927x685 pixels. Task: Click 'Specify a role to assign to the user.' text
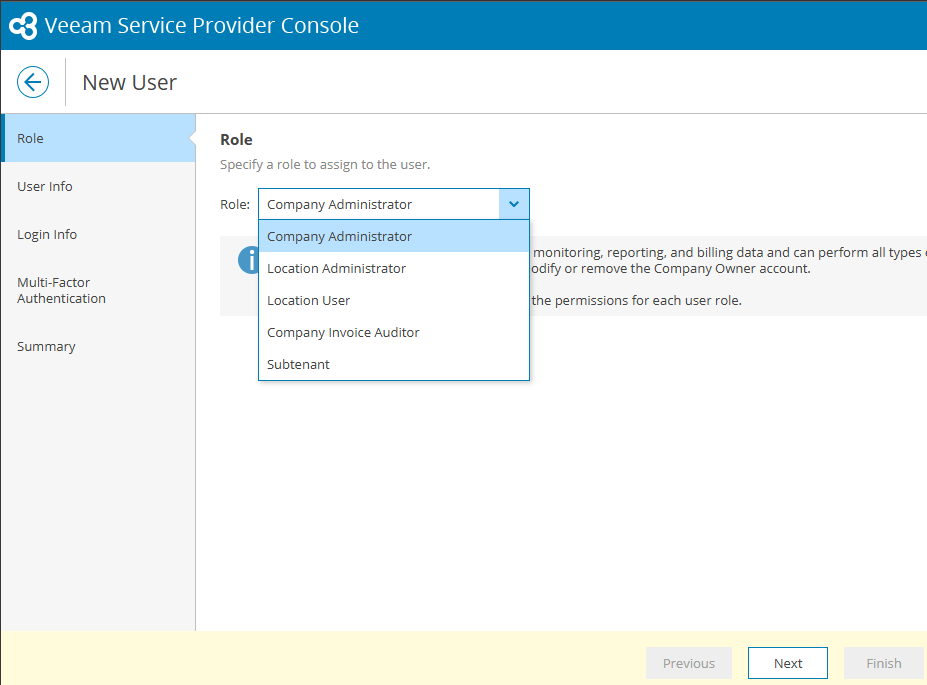coord(325,164)
